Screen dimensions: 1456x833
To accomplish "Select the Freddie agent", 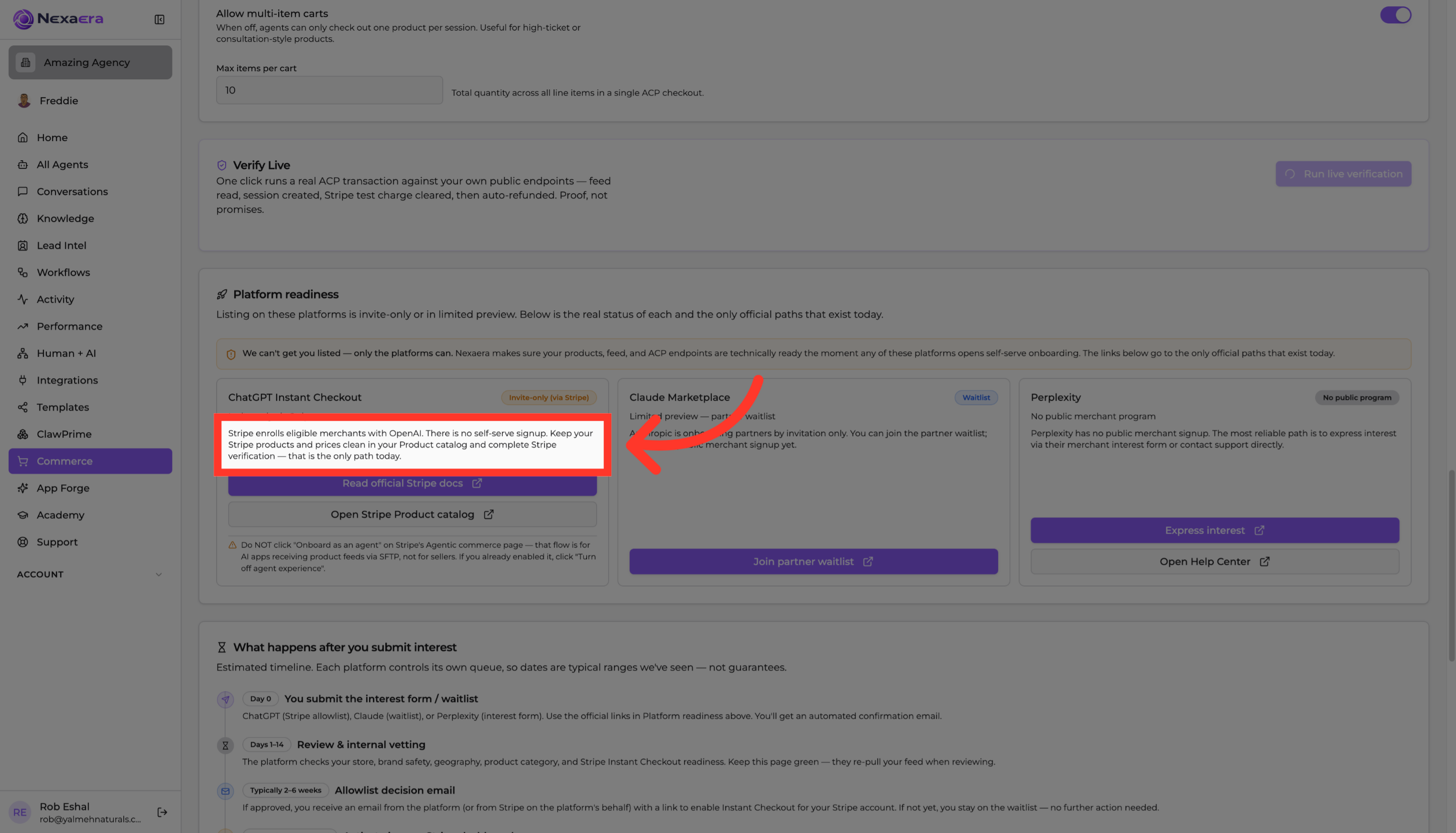I will (90, 101).
